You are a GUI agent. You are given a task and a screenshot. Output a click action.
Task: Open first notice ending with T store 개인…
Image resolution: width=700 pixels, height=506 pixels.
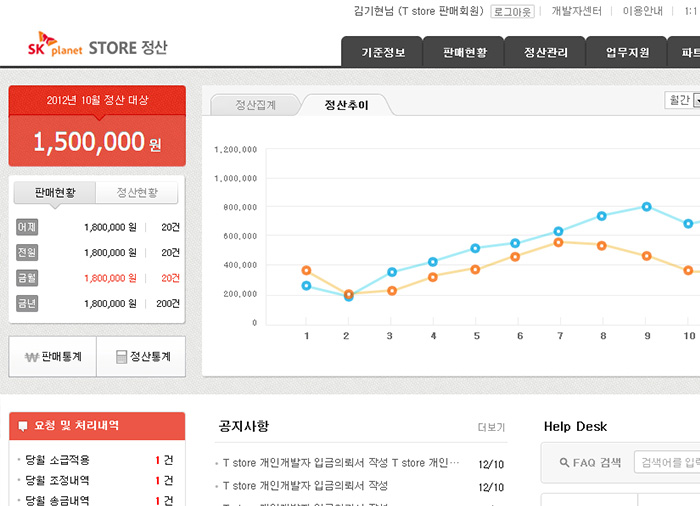(341, 463)
